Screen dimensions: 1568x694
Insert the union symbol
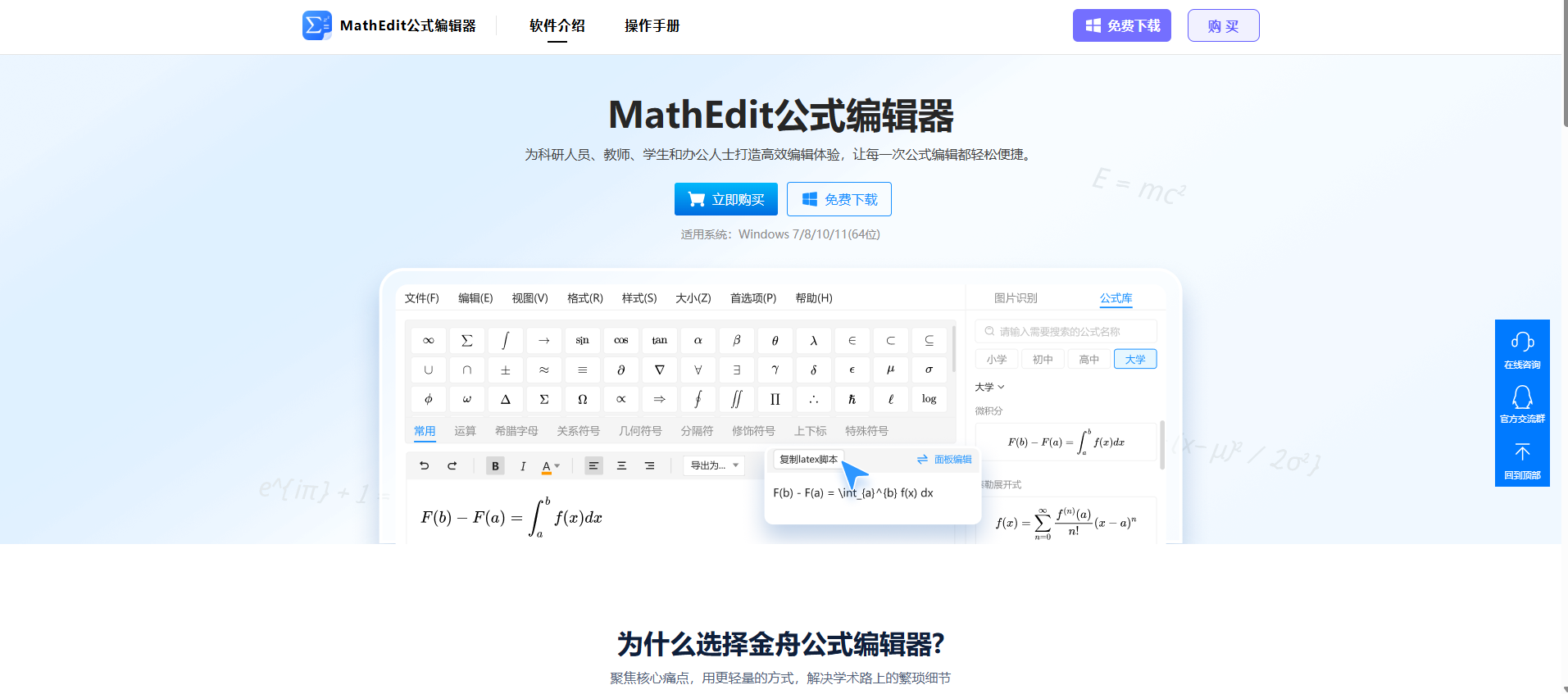tap(428, 370)
